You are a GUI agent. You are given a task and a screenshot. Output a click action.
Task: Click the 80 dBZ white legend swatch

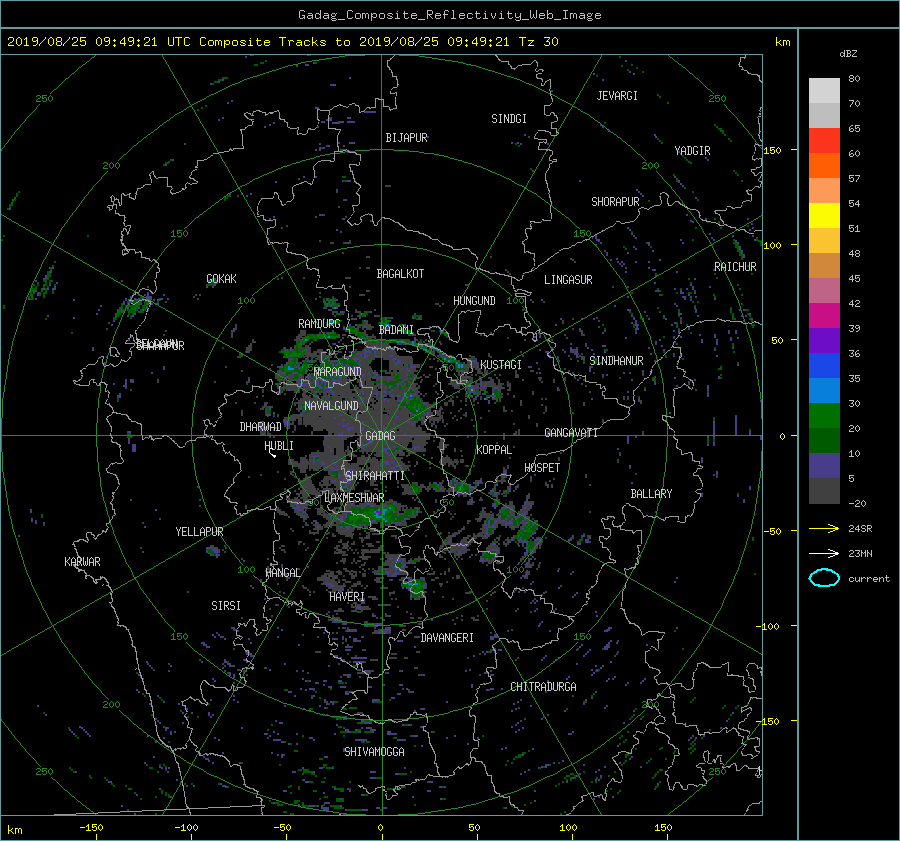tap(824, 90)
